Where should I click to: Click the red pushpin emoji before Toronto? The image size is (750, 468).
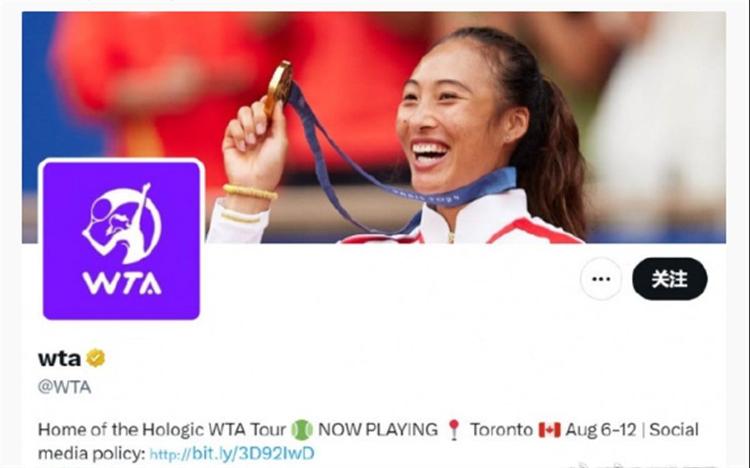pos(453,430)
